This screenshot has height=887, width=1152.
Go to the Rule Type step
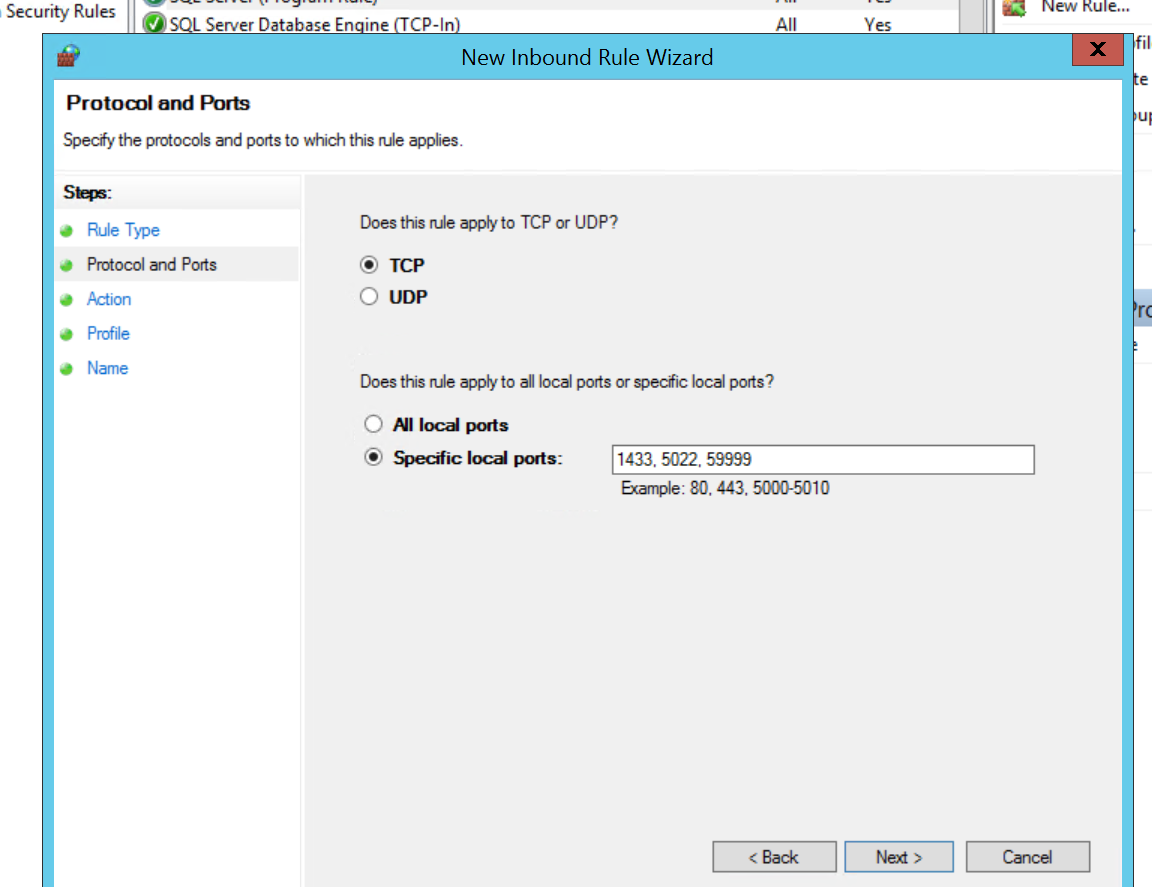pos(123,230)
